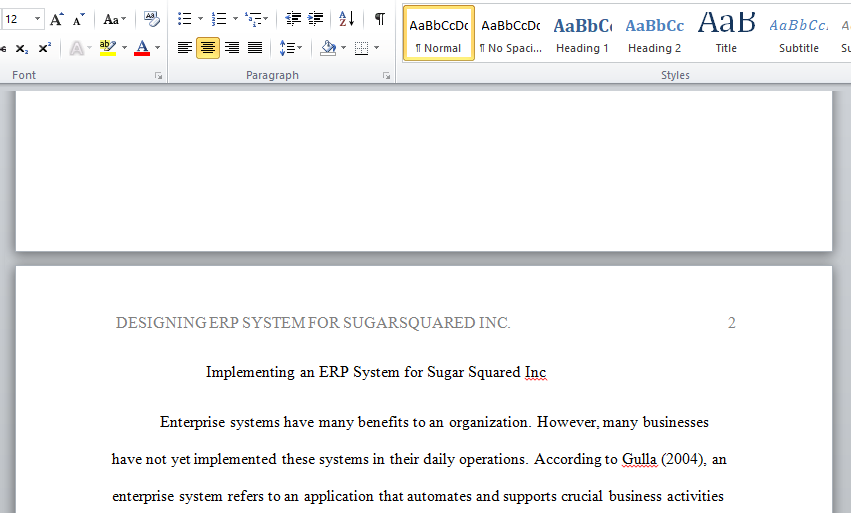Open the Bullets dropdown arrow
The height and width of the screenshot is (513, 851).
(x=200, y=19)
